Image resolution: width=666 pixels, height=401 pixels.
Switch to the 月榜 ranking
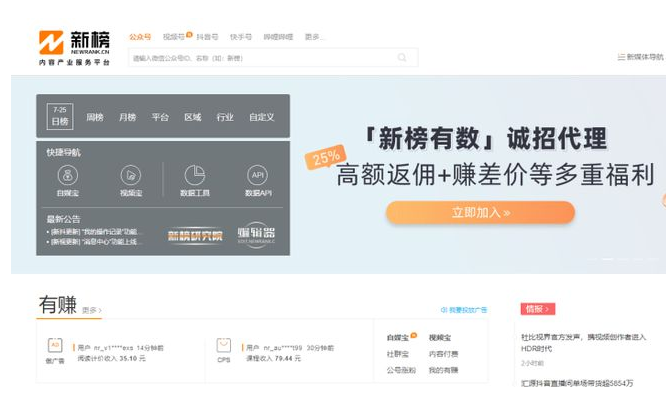click(x=127, y=117)
